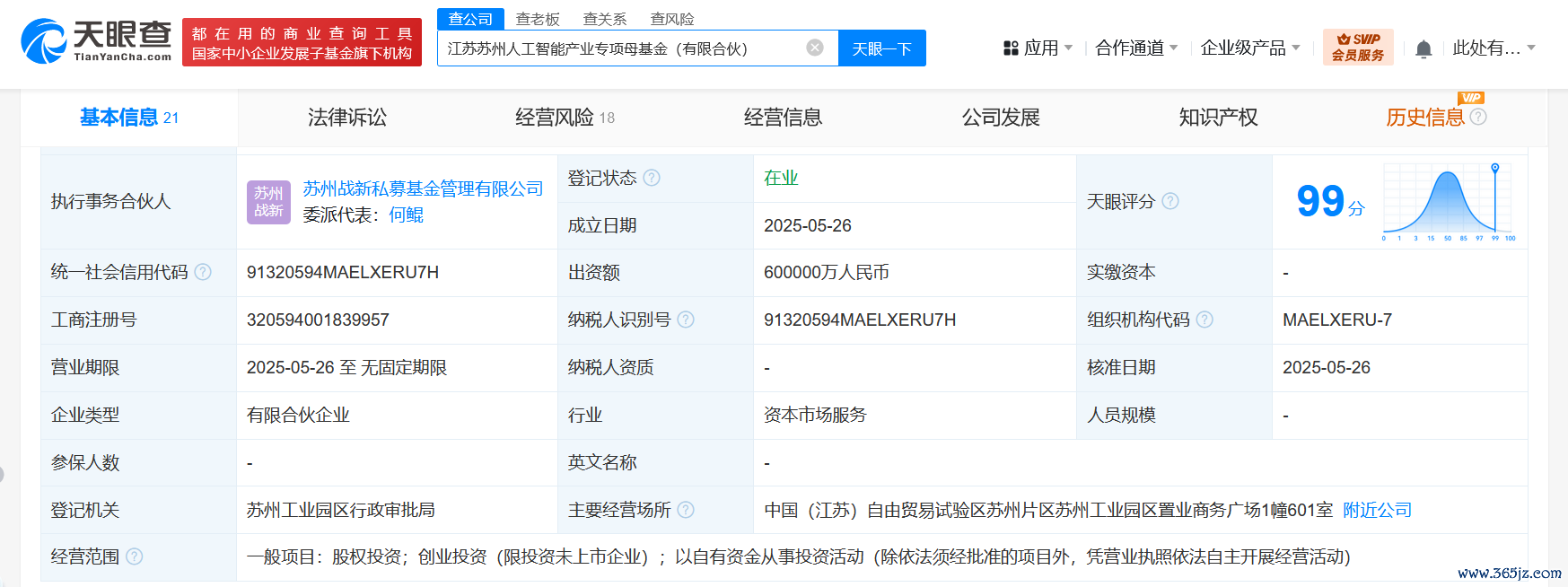Switch to the 经营风险 tab

pos(565,118)
